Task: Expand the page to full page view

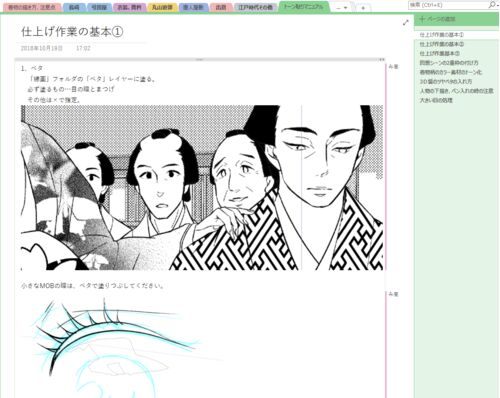Action: coord(406,23)
